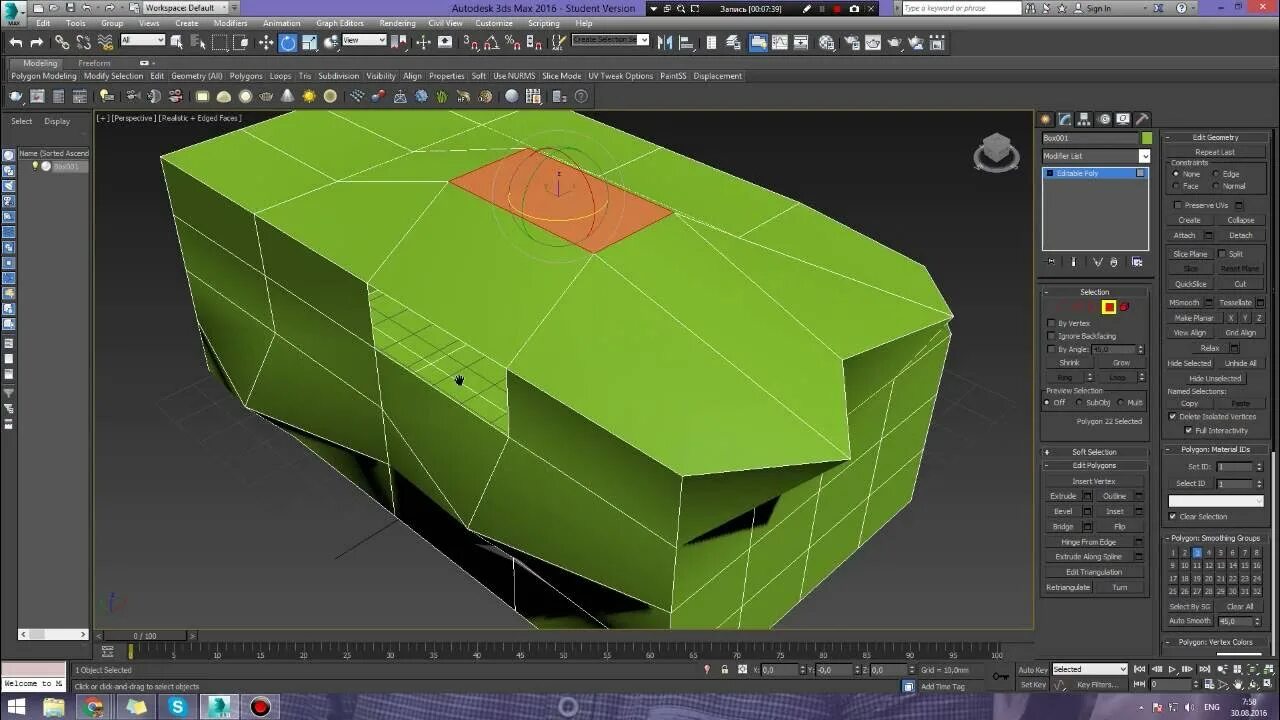Open the Hierarchy command panel tab

[1085, 119]
